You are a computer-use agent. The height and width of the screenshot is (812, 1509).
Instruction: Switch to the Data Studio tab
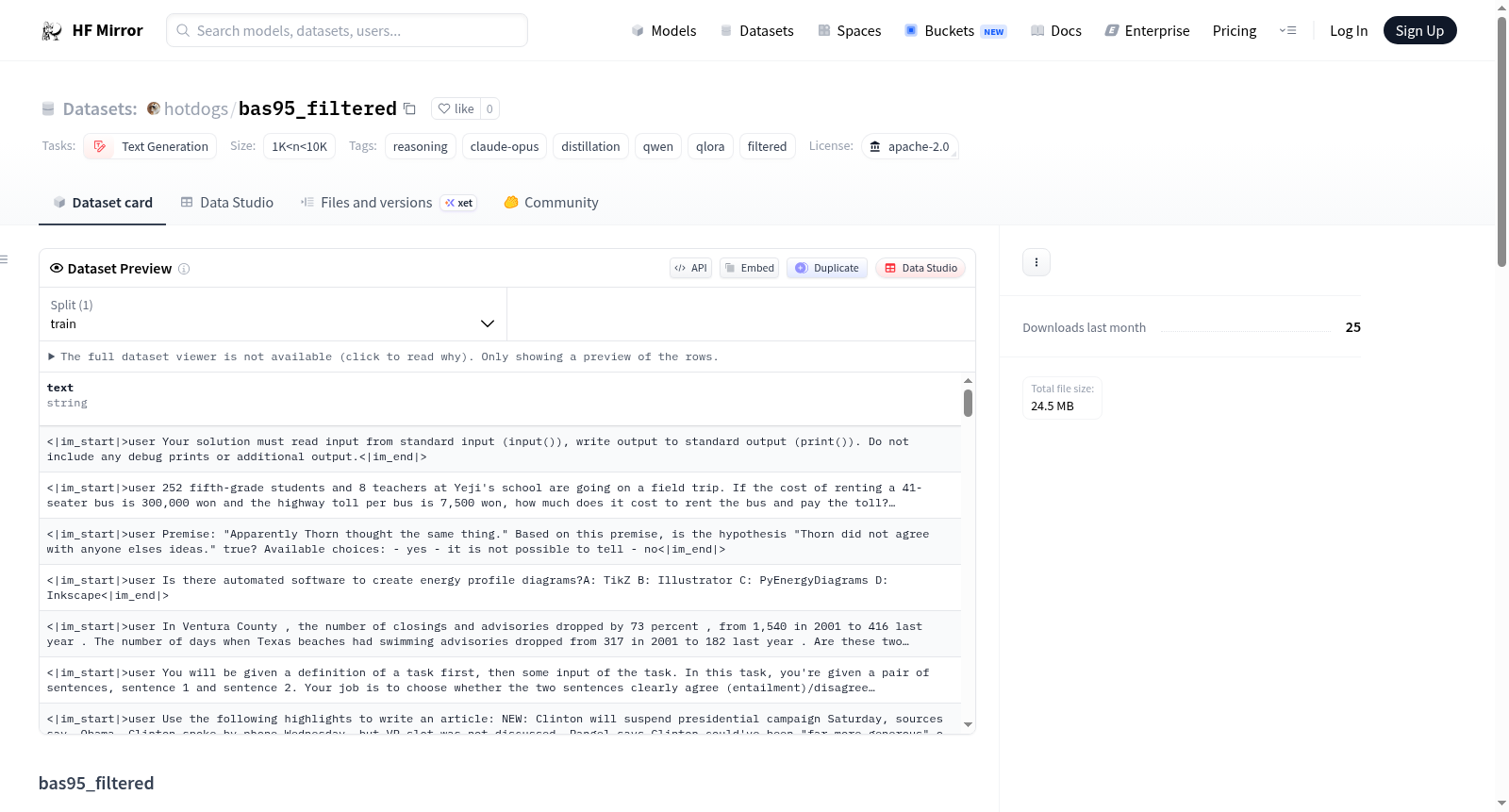(x=227, y=203)
